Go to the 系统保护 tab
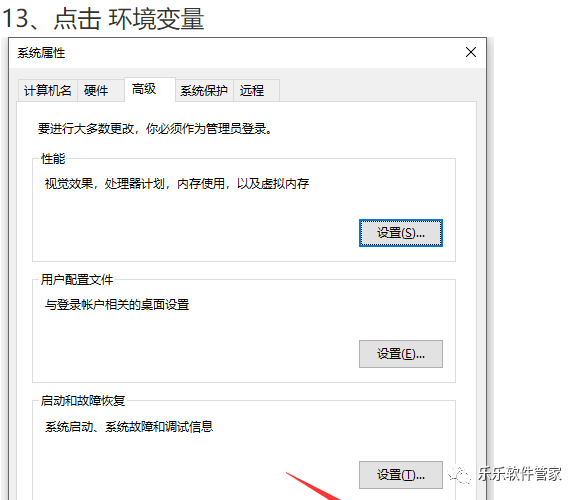Screen dimensions: 580x500 click(204, 90)
